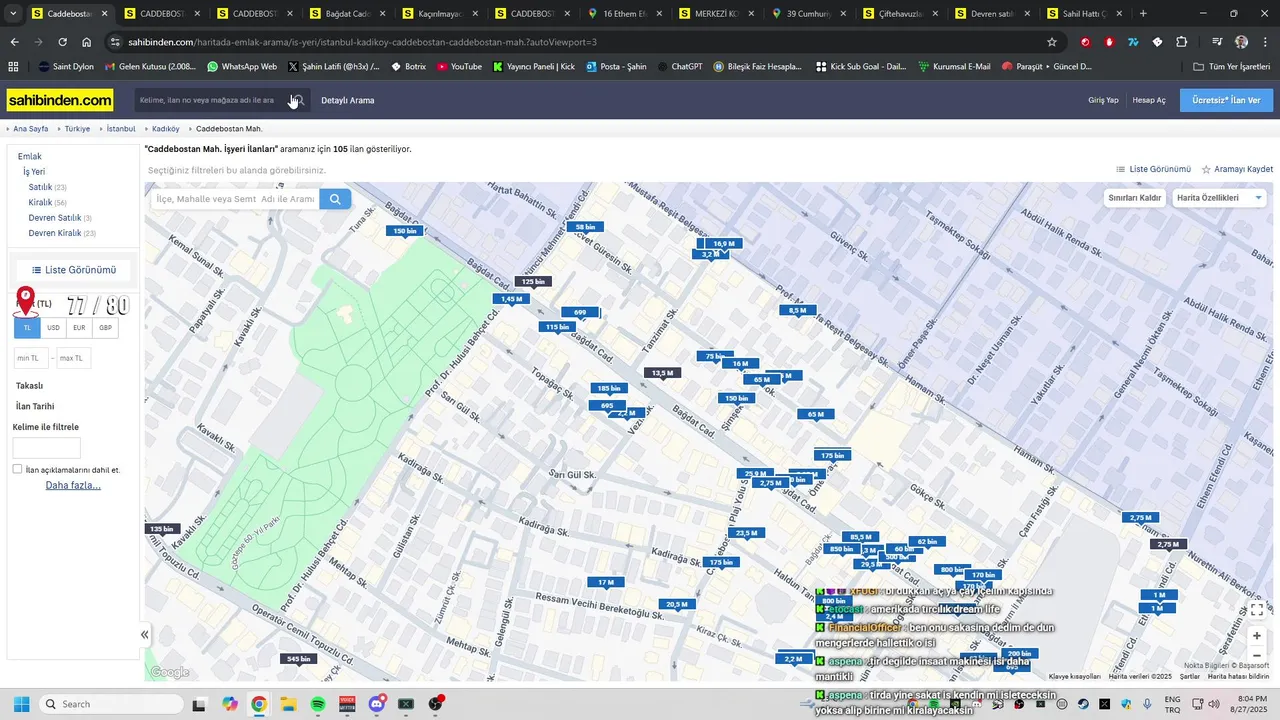Viewport: 1280px width, 720px height.
Task: Expand the İlan Tarihi filter
Action: (x=35, y=406)
